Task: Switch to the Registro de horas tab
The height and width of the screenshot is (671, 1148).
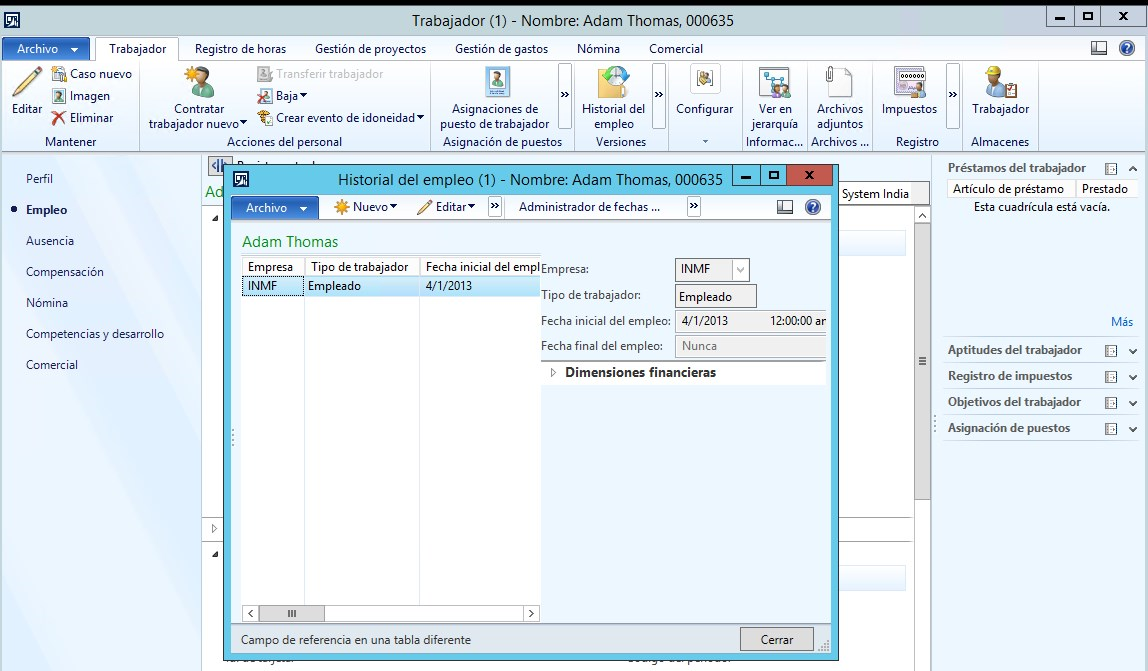Action: tap(240, 49)
